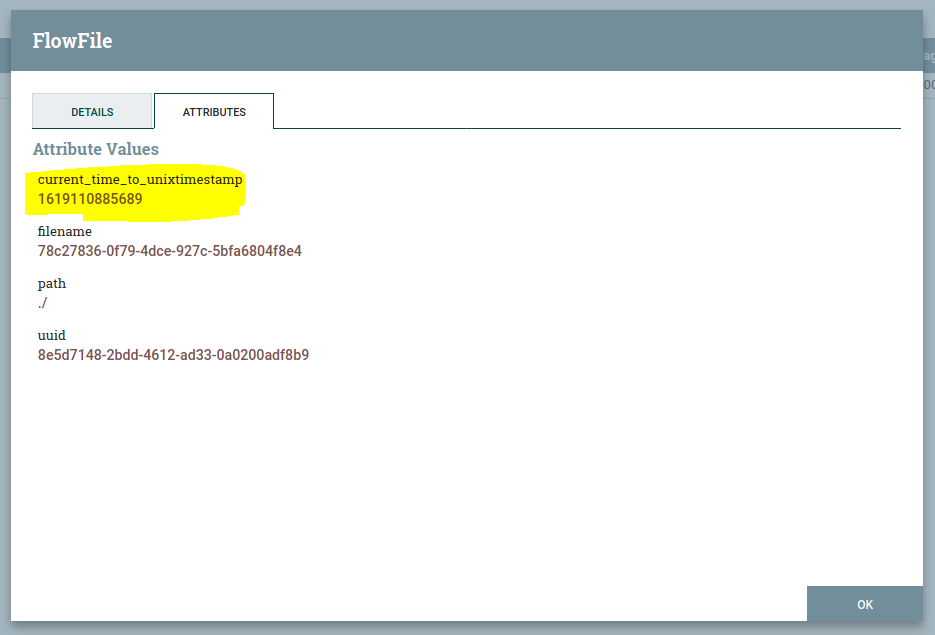Click the Attribute Values heading

point(97,148)
